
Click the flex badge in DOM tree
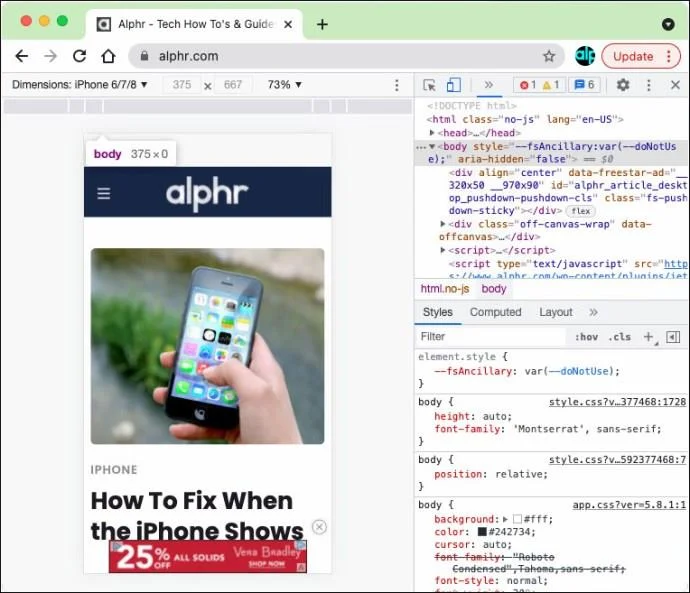(580, 211)
